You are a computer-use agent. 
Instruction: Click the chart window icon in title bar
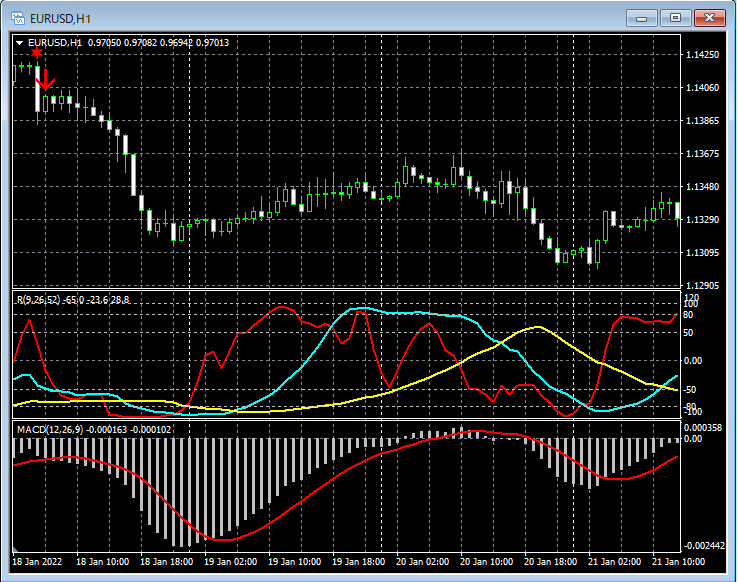tap(18, 18)
